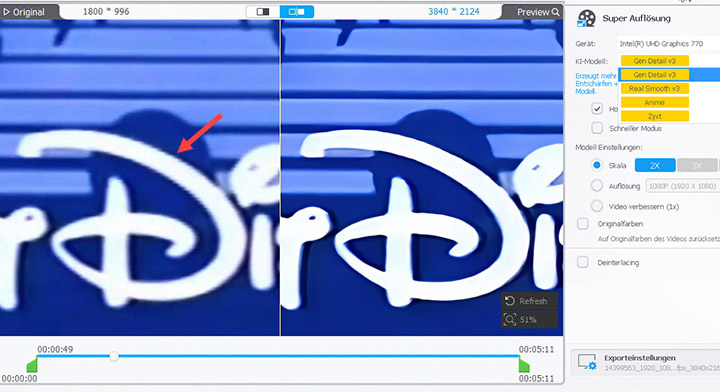Select the Auflösung radio button
Screen dimensions: 720x392
[596, 185]
